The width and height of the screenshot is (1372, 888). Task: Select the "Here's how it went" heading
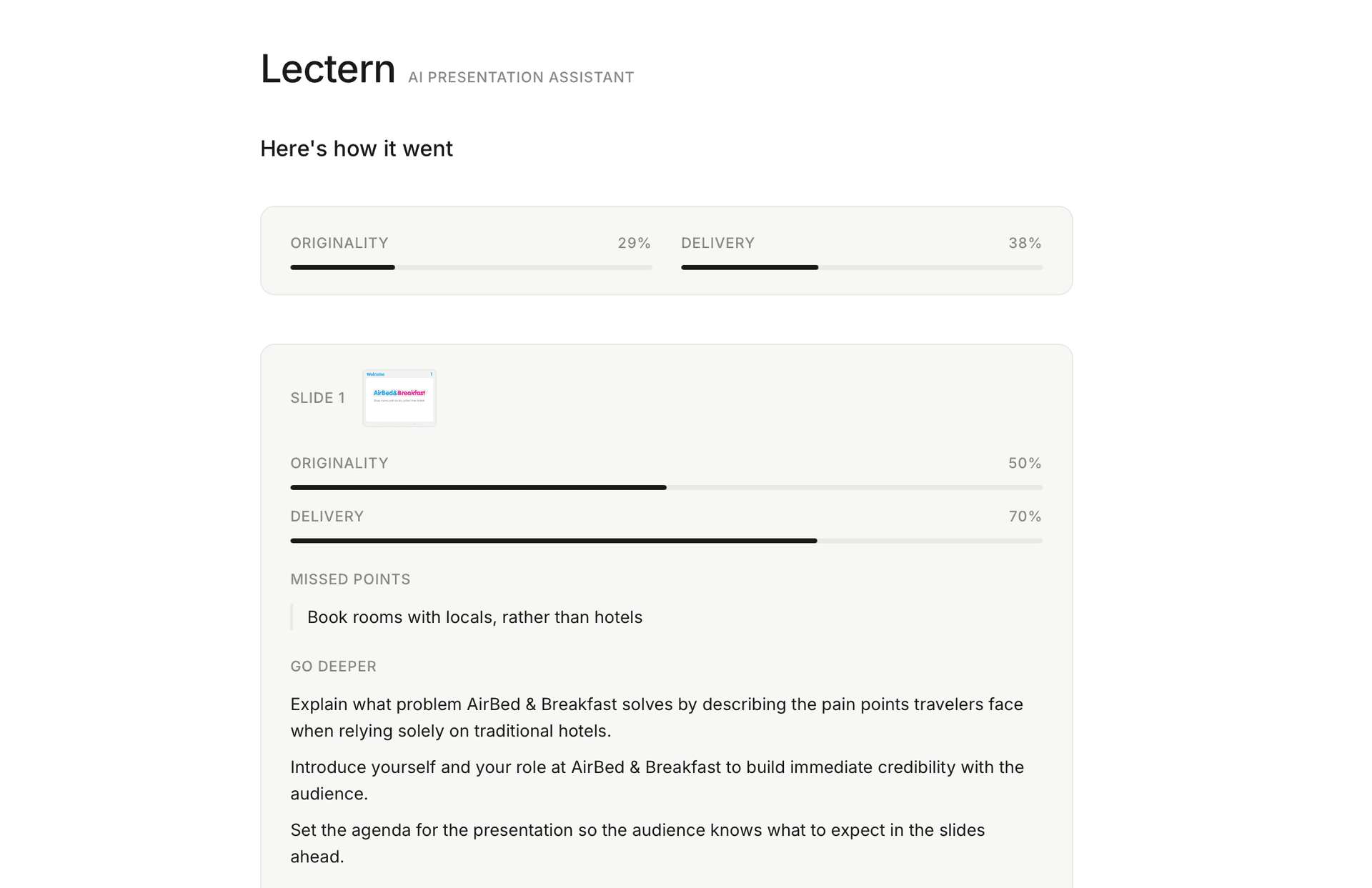(x=356, y=149)
